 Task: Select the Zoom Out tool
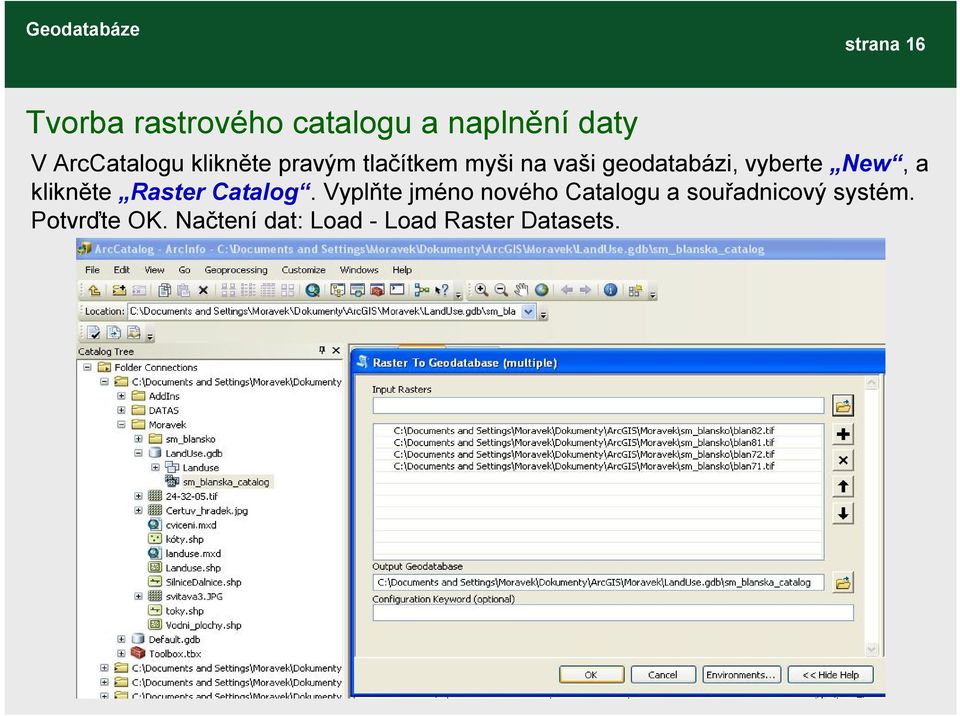tap(501, 290)
